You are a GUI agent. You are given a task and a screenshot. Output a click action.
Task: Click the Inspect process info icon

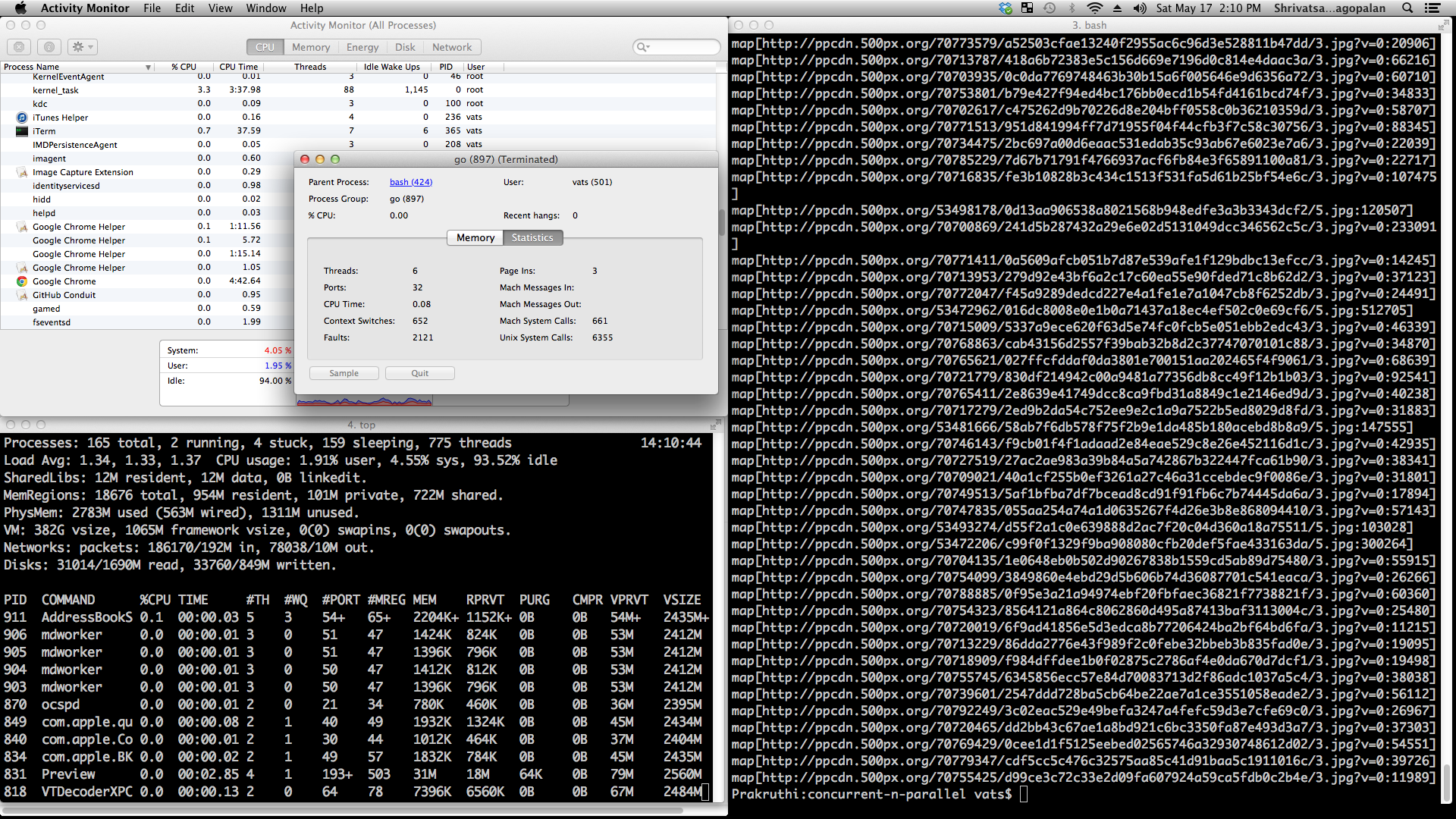pos(49,47)
